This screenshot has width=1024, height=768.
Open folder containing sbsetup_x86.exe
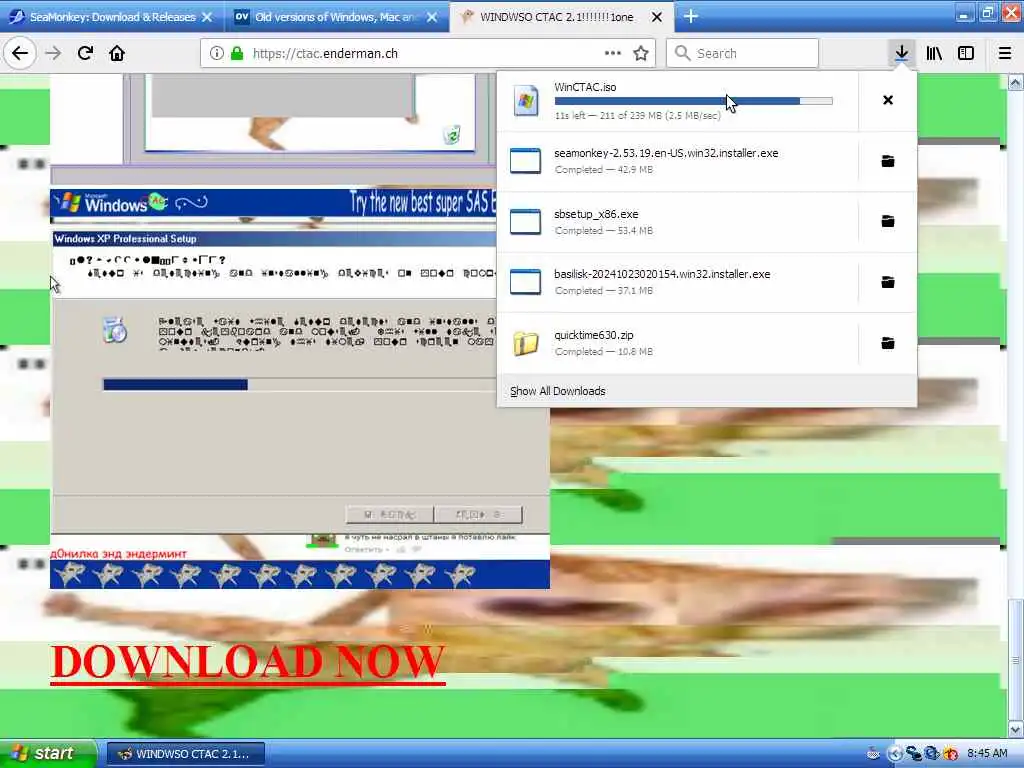888,221
